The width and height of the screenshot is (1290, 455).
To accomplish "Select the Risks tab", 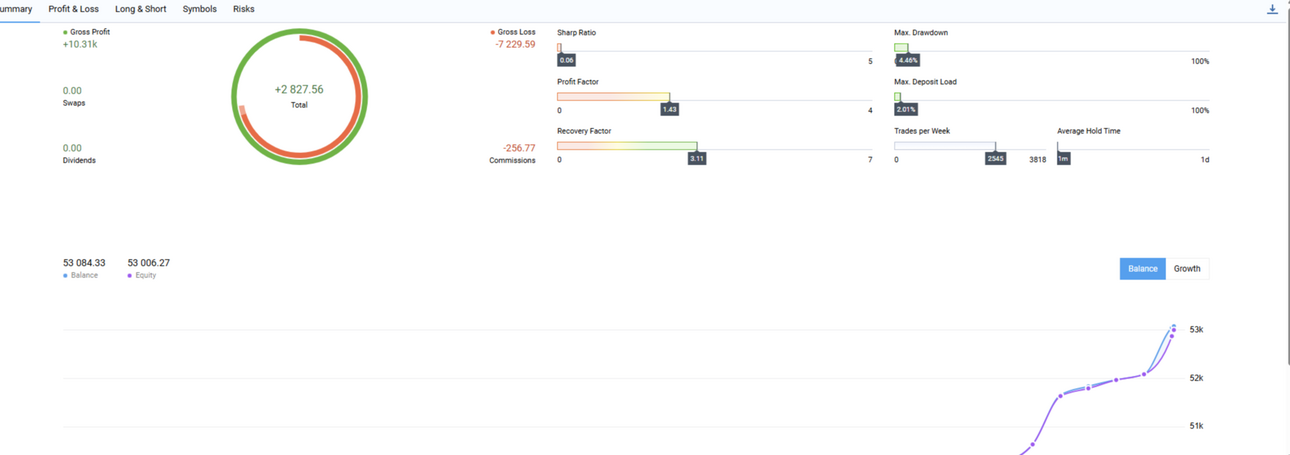I will point(244,9).
